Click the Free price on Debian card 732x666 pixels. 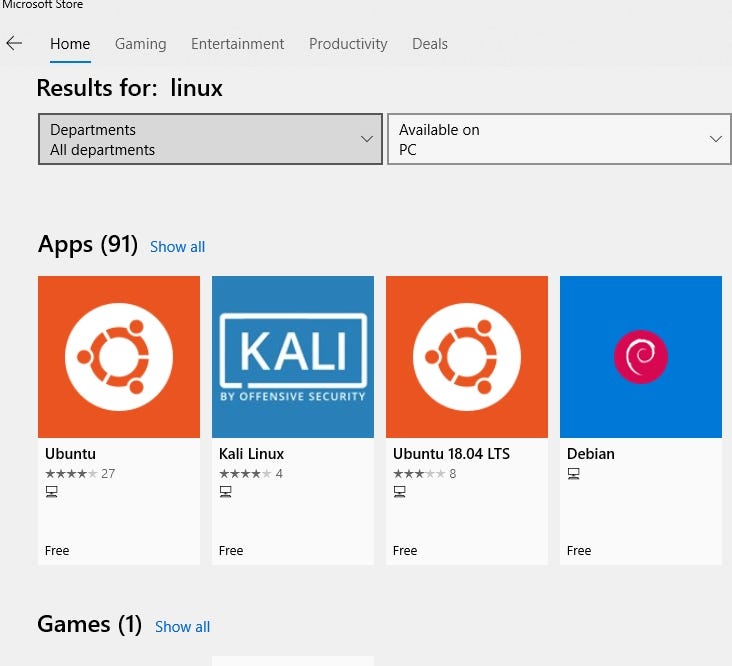(579, 551)
